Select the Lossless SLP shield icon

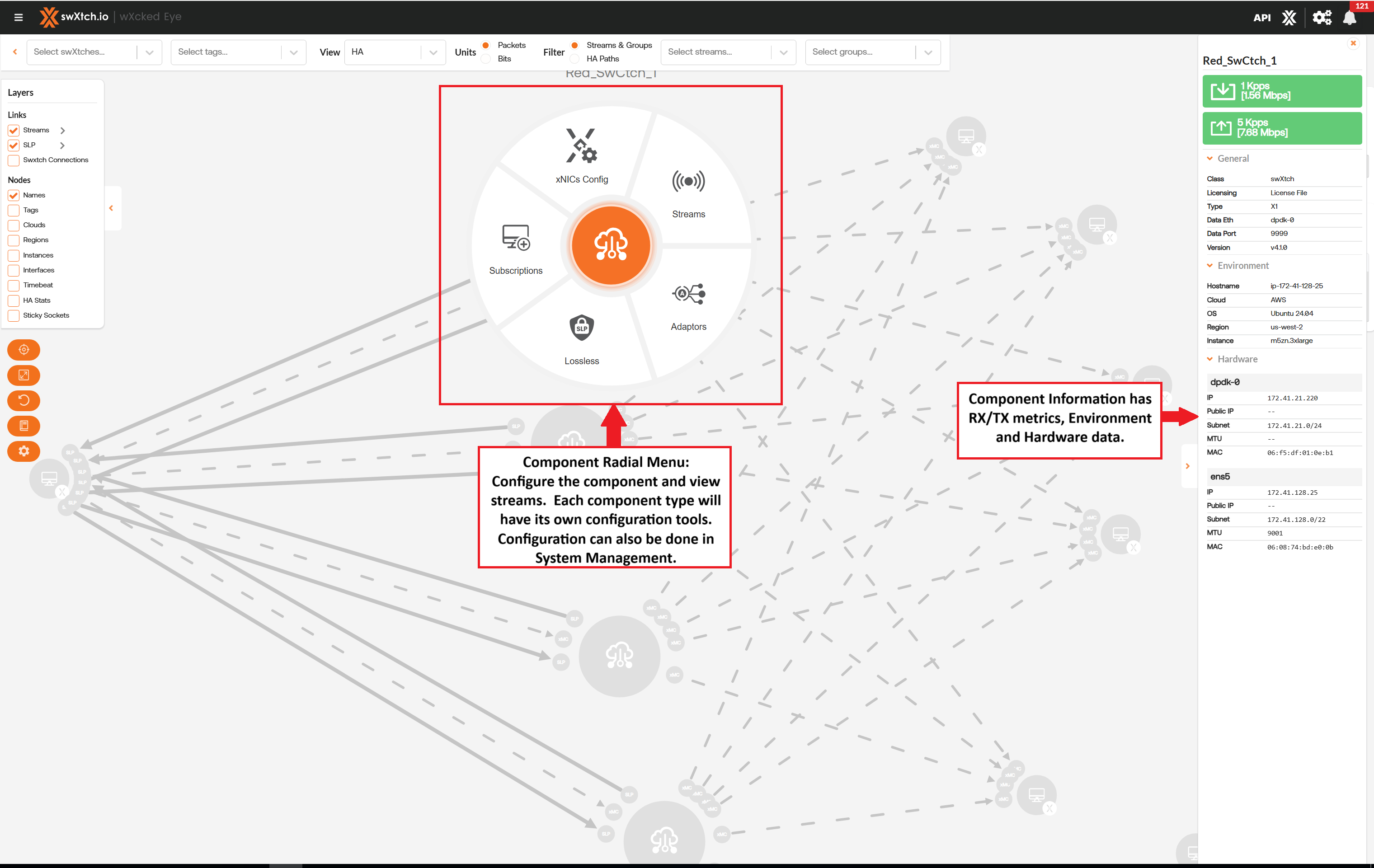click(x=581, y=328)
